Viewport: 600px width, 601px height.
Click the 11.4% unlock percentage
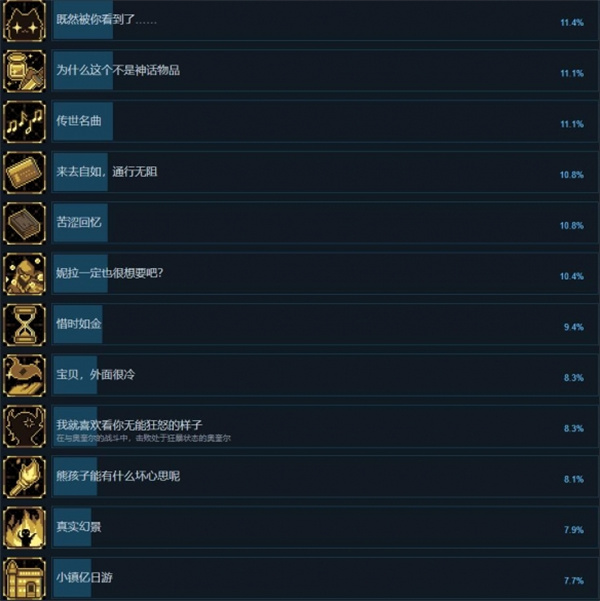pyautogui.click(x=572, y=23)
